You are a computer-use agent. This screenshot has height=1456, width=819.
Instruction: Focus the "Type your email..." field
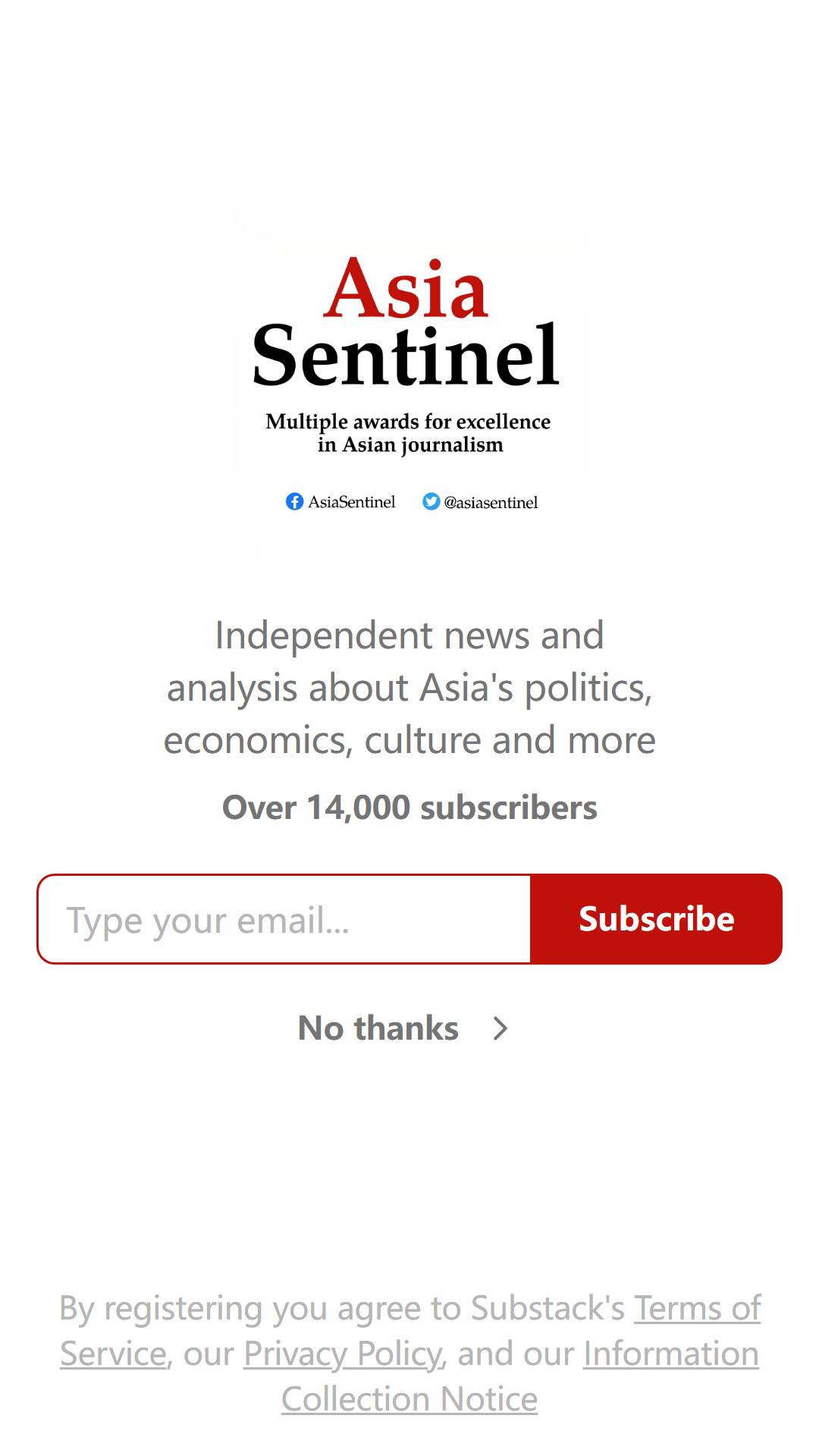pyautogui.click(x=284, y=919)
